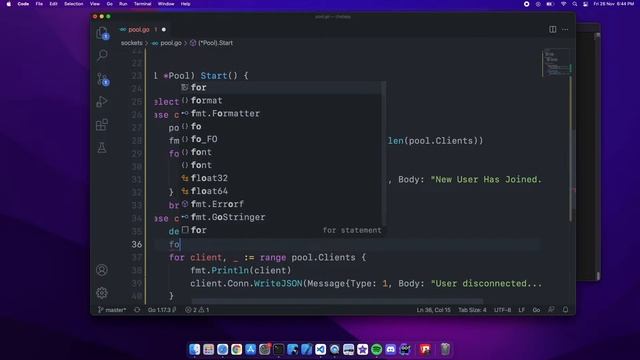Open the Manage gear menu

(x=102, y=293)
